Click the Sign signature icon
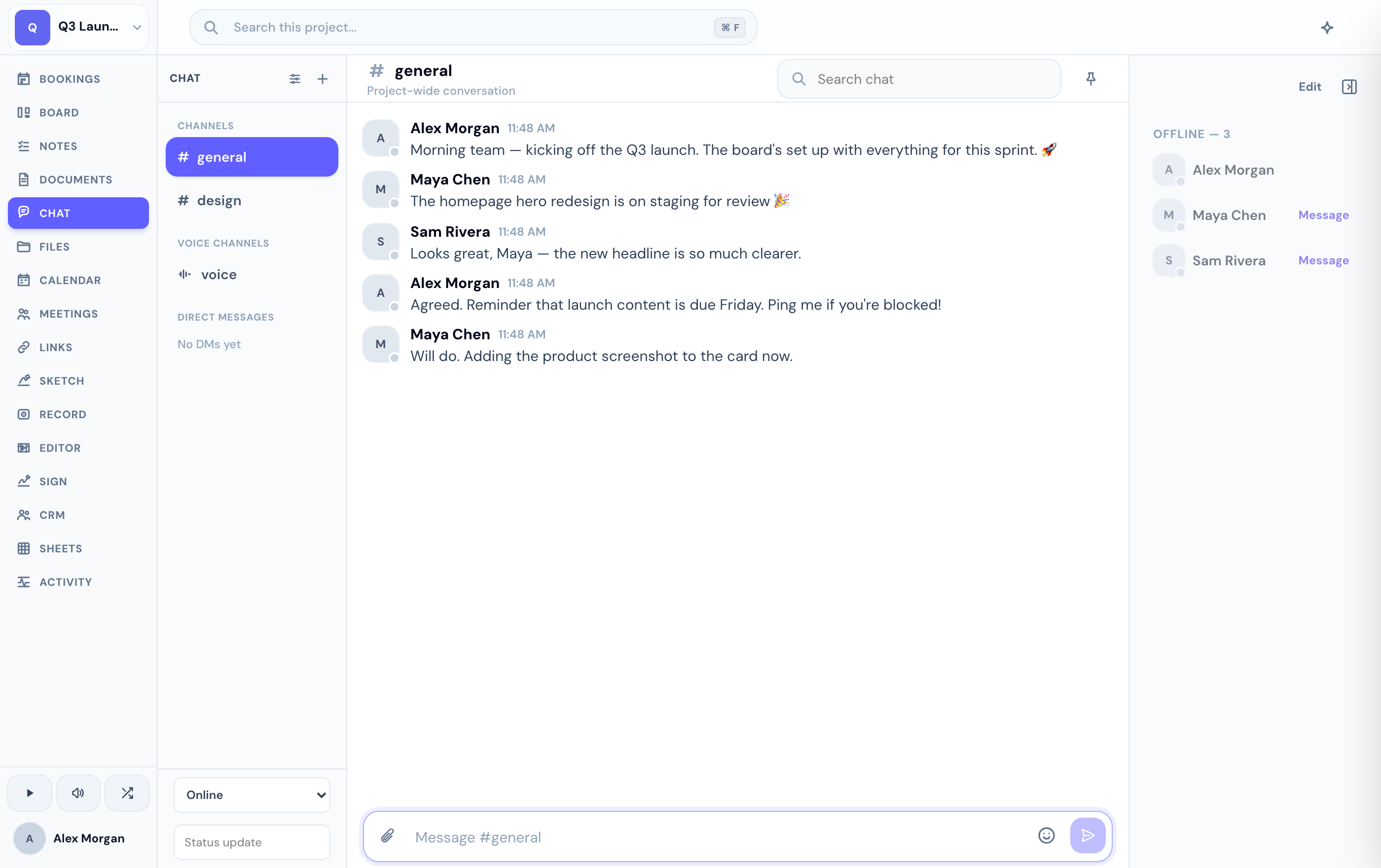Screen dimensions: 1381x868 (24, 481)
